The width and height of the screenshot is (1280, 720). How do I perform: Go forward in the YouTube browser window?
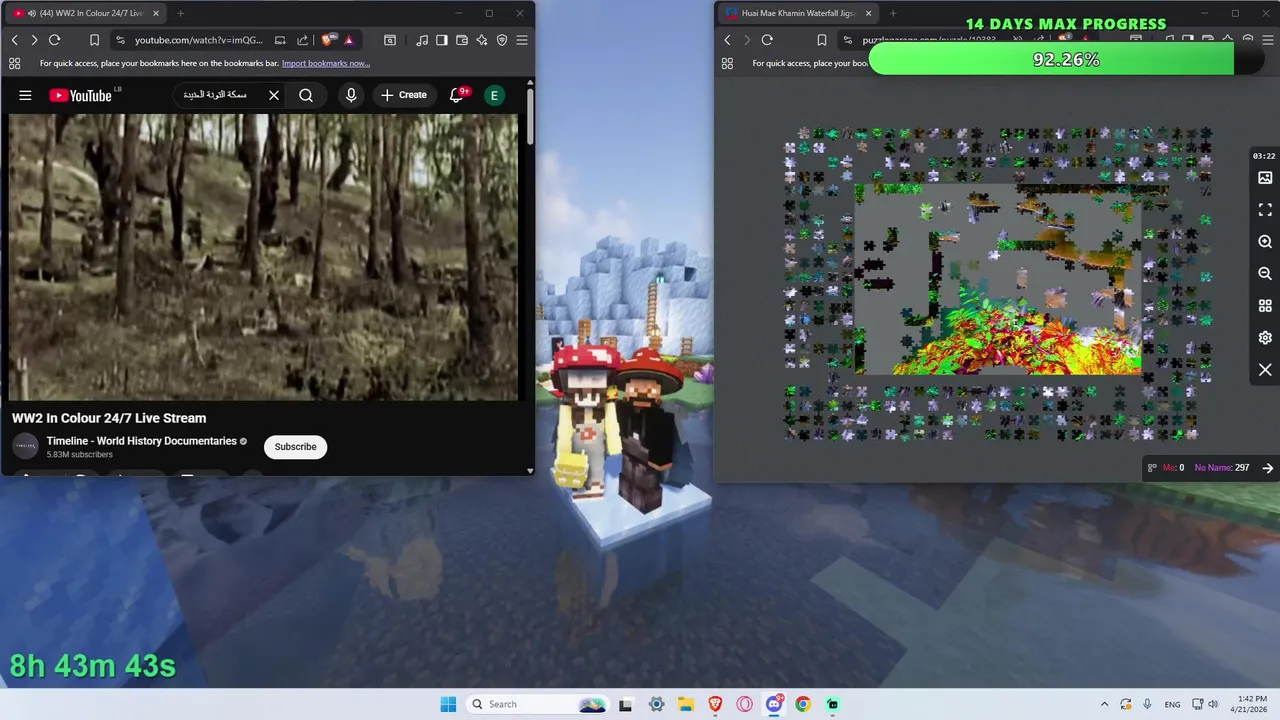[x=34, y=40]
